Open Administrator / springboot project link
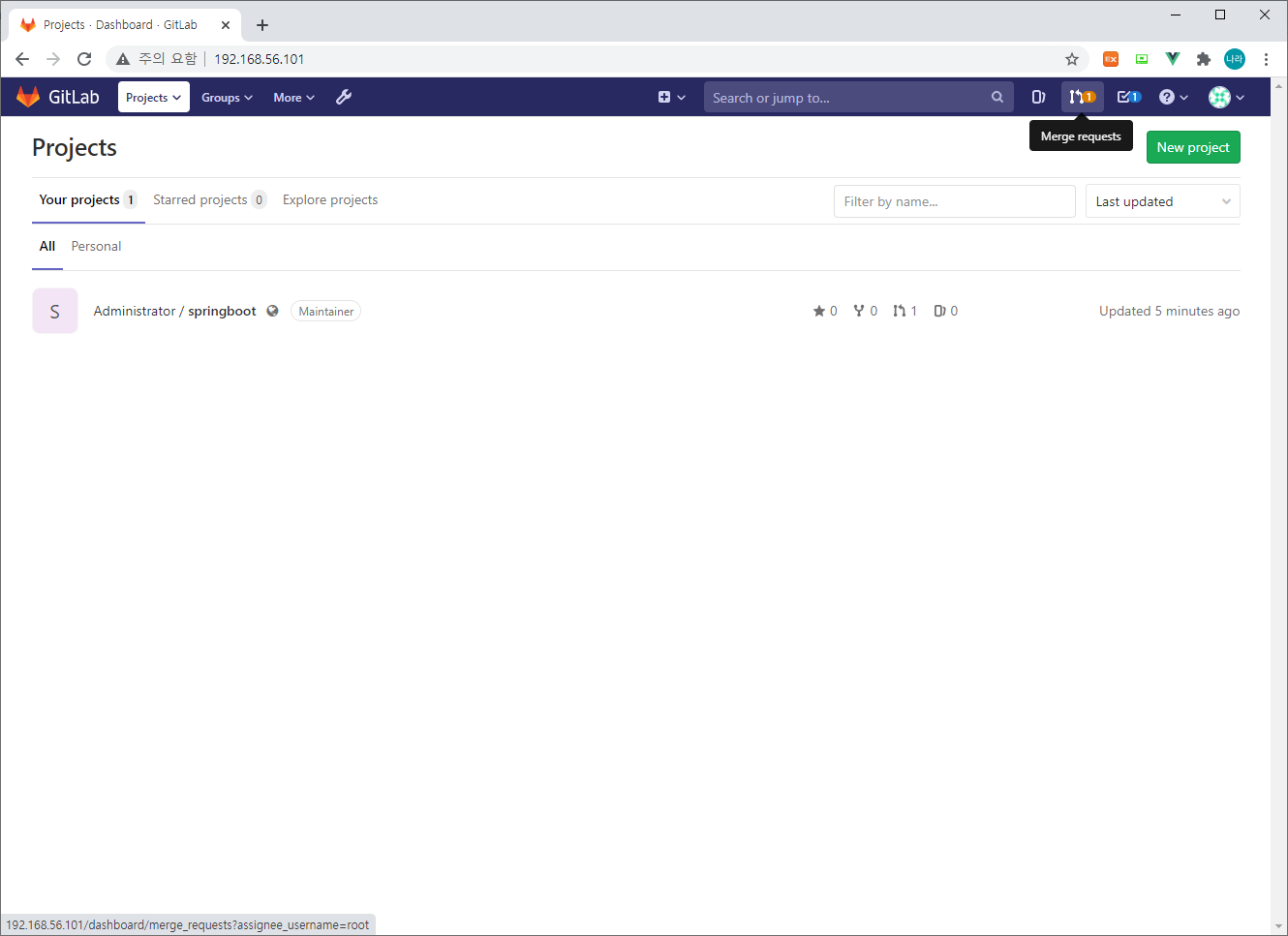 [174, 311]
